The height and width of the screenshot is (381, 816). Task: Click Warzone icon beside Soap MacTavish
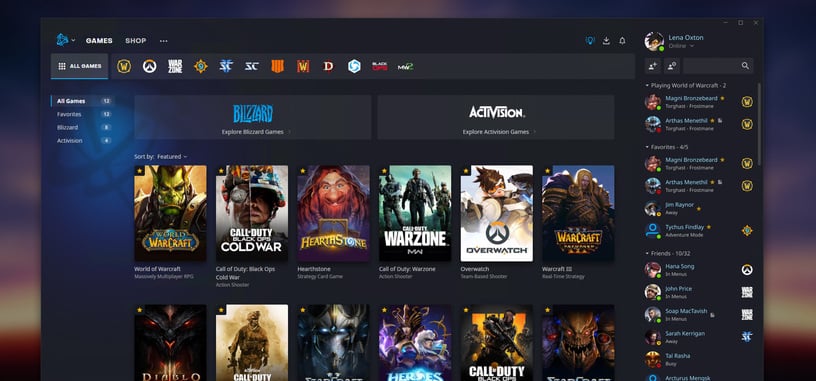click(747, 314)
